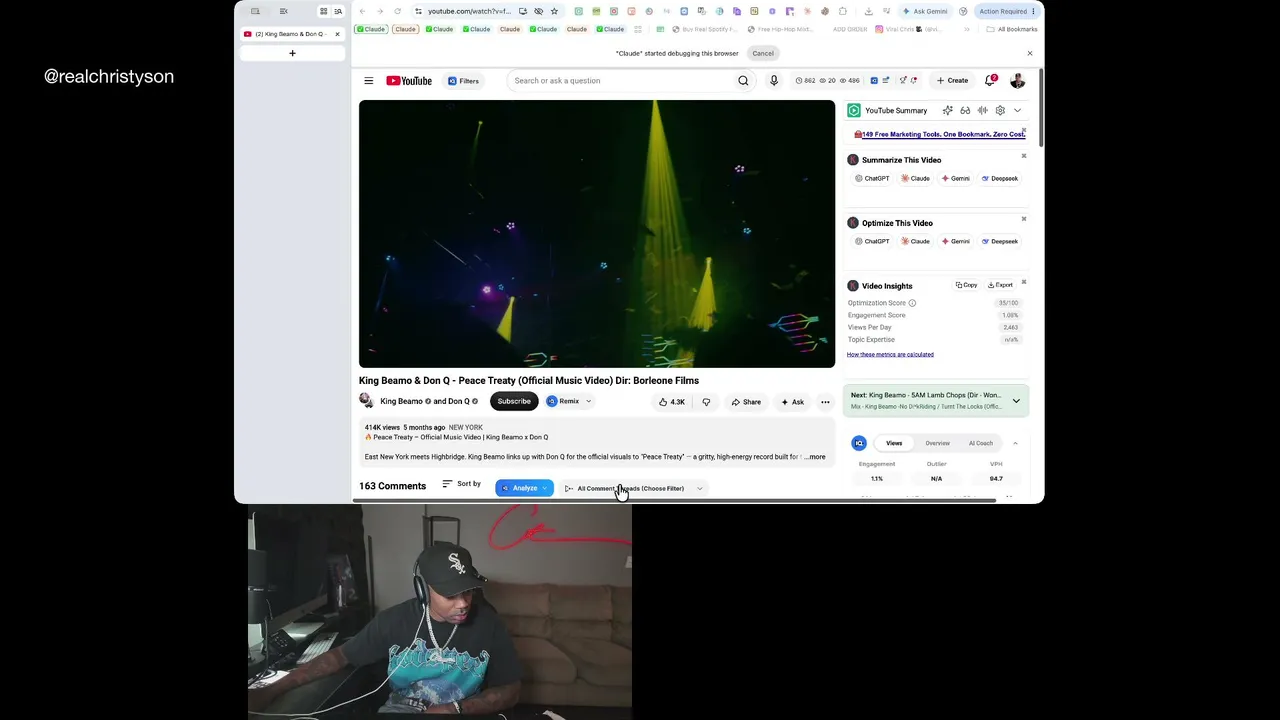Image resolution: width=1280 pixels, height=720 pixels.
Task: Optimize This Video with ChatGPT
Action: coord(872,242)
